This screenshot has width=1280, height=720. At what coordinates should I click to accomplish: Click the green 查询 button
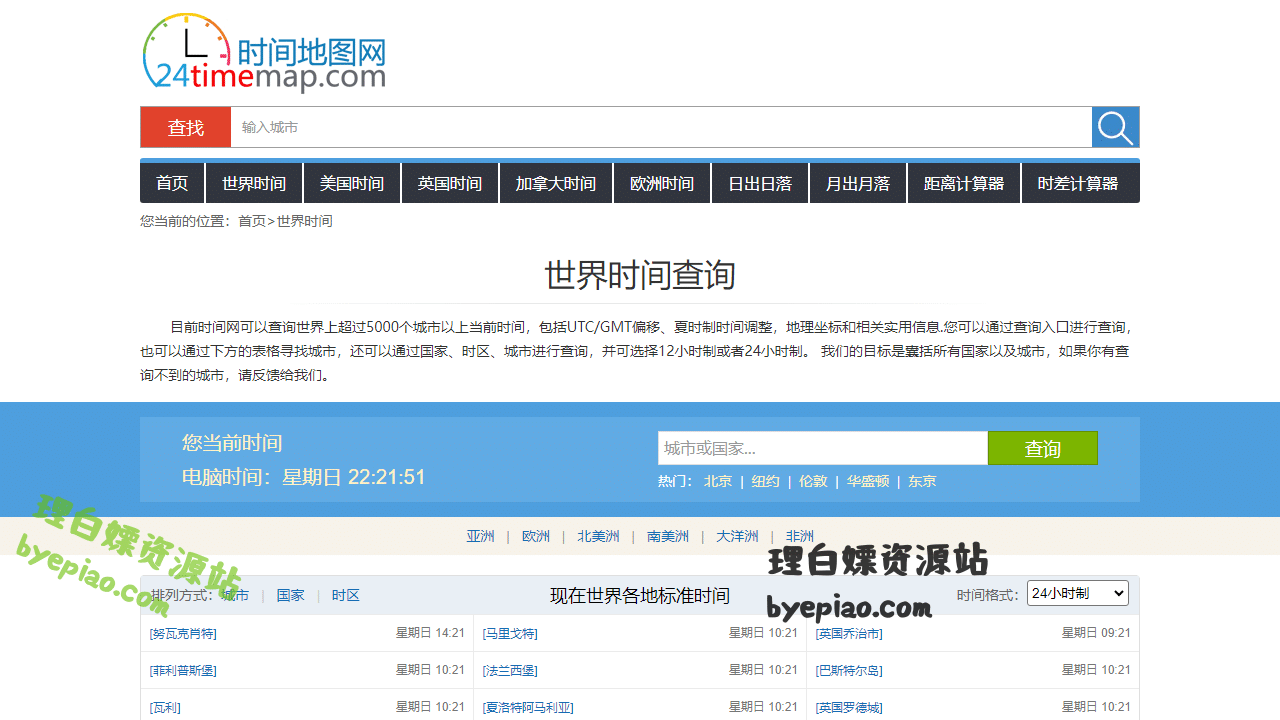point(1042,447)
